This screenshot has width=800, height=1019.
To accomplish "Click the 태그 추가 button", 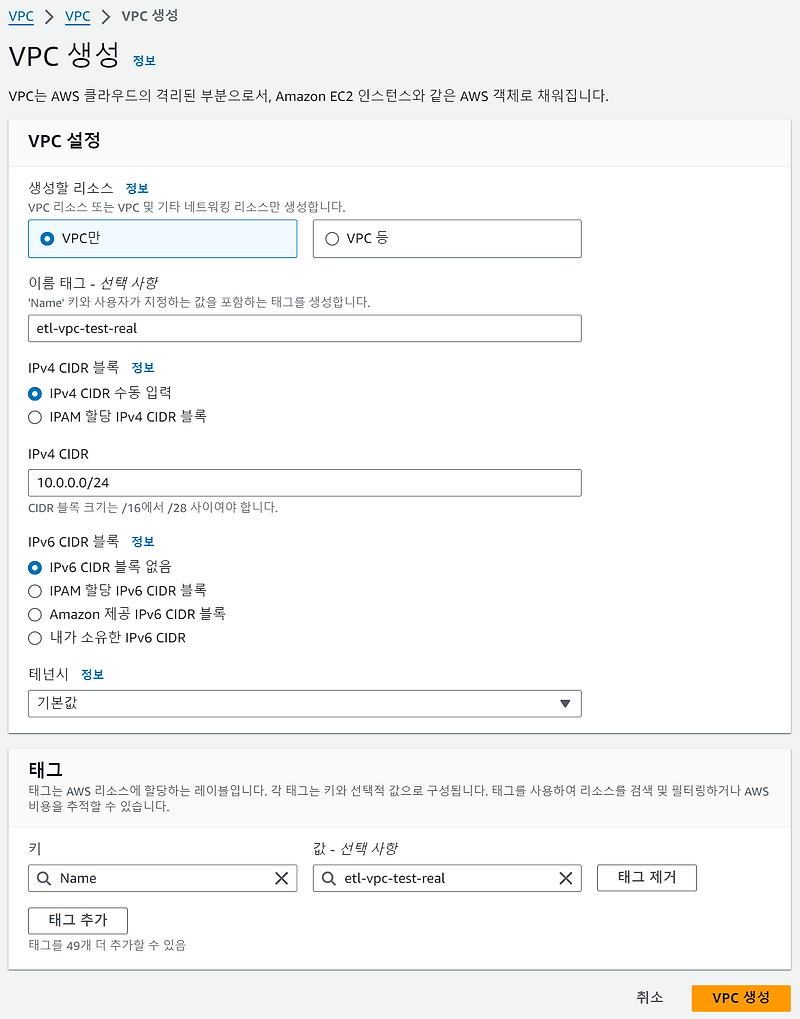I will tap(77, 921).
